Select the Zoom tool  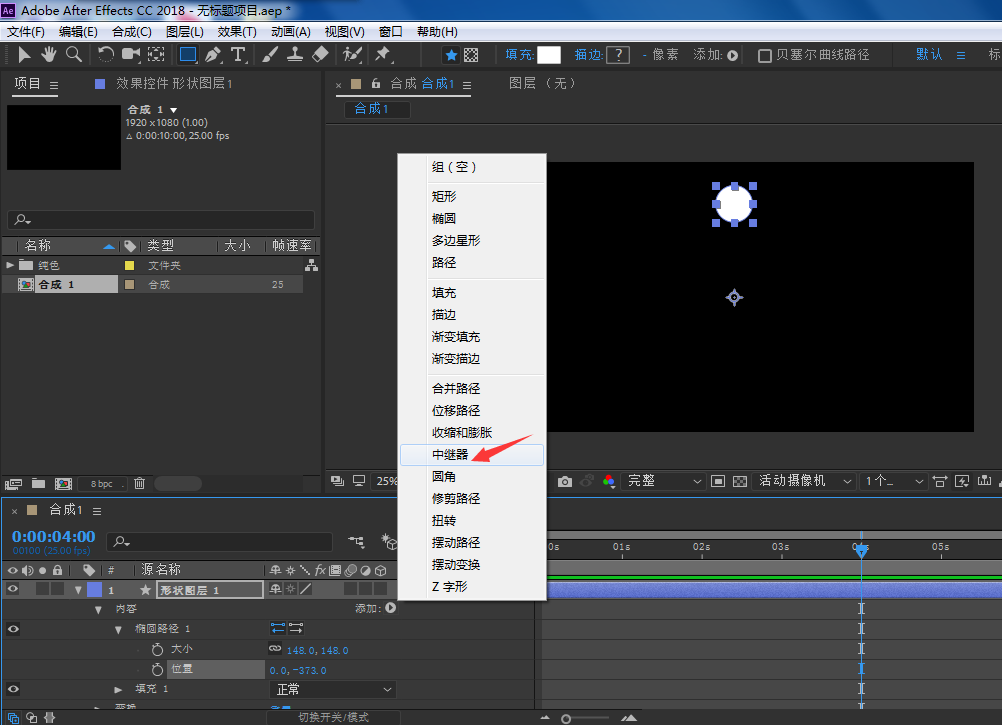[73, 54]
